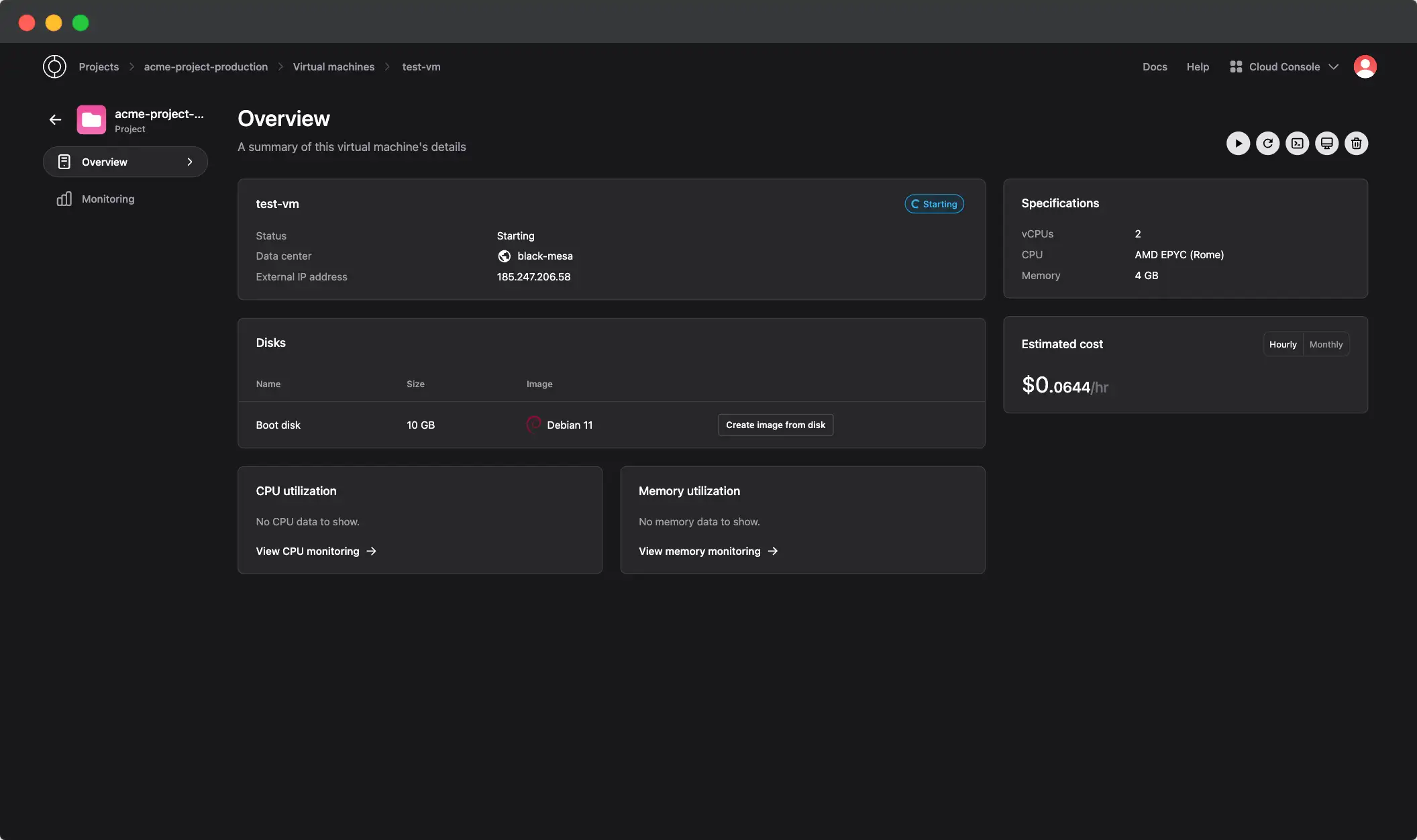This screenshot has width=1417, height=840.
Task: Switch to Hourly estimated cost view
Action: [1283, 345]
